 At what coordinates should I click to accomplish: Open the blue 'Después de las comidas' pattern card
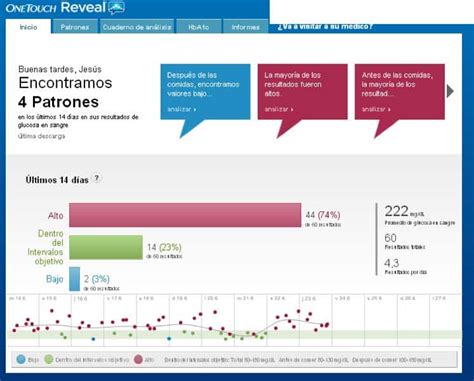click(205, 92)
